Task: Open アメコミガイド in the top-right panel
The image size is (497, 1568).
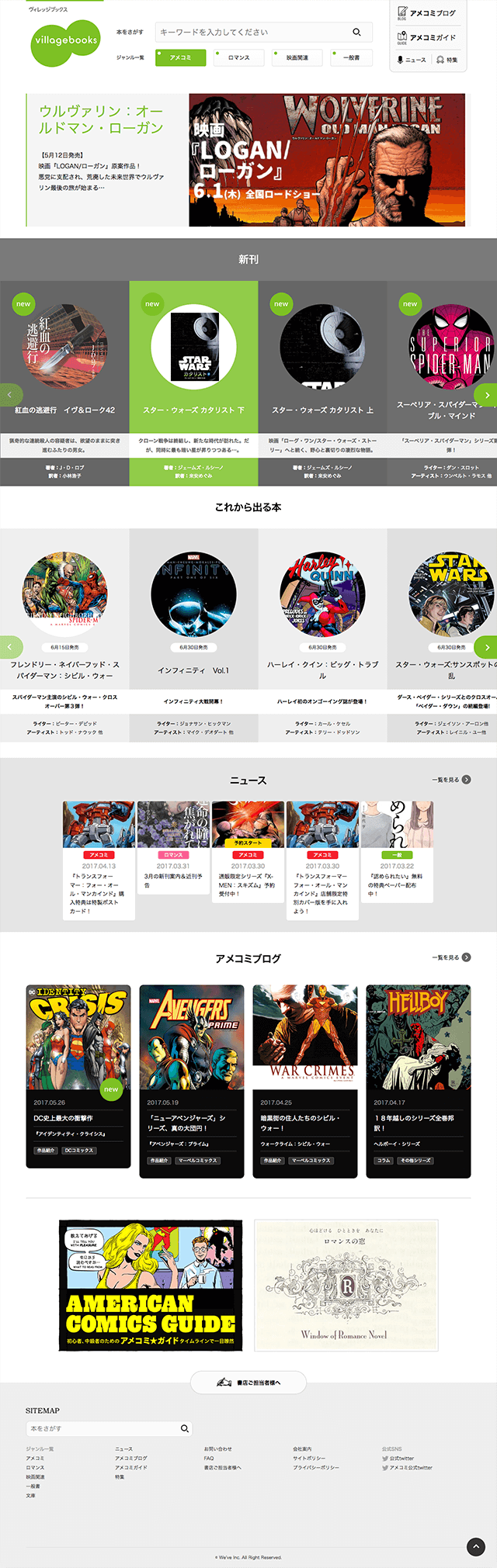Action: tap(427, 37)
